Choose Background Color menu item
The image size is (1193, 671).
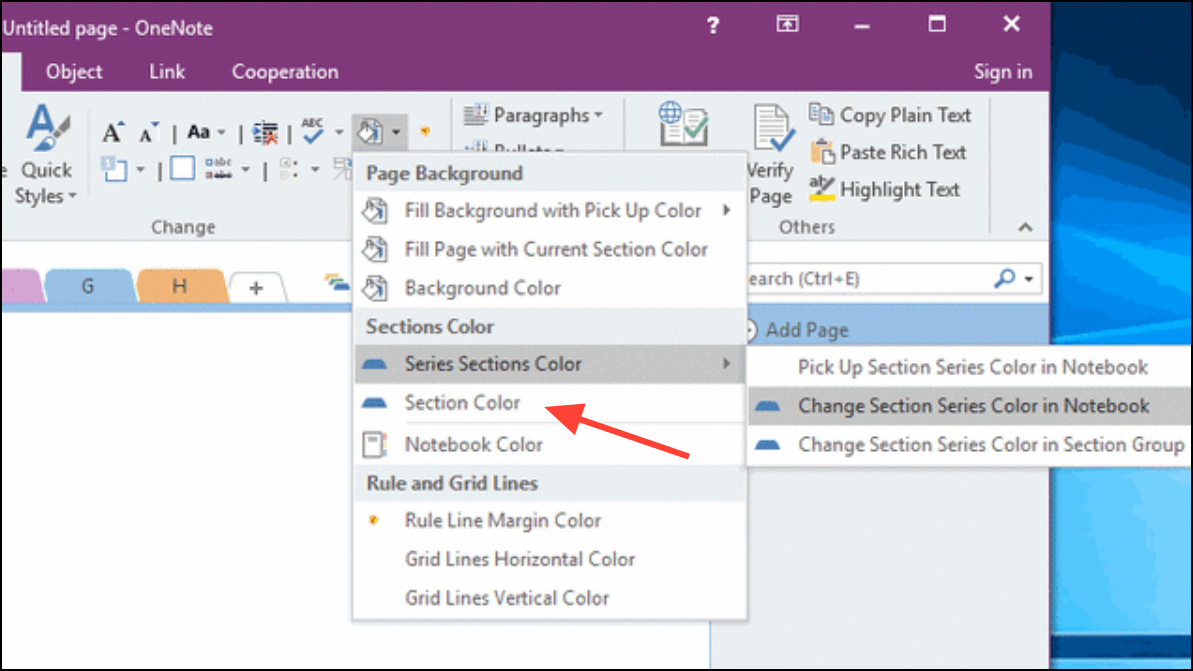click(549, 288)
